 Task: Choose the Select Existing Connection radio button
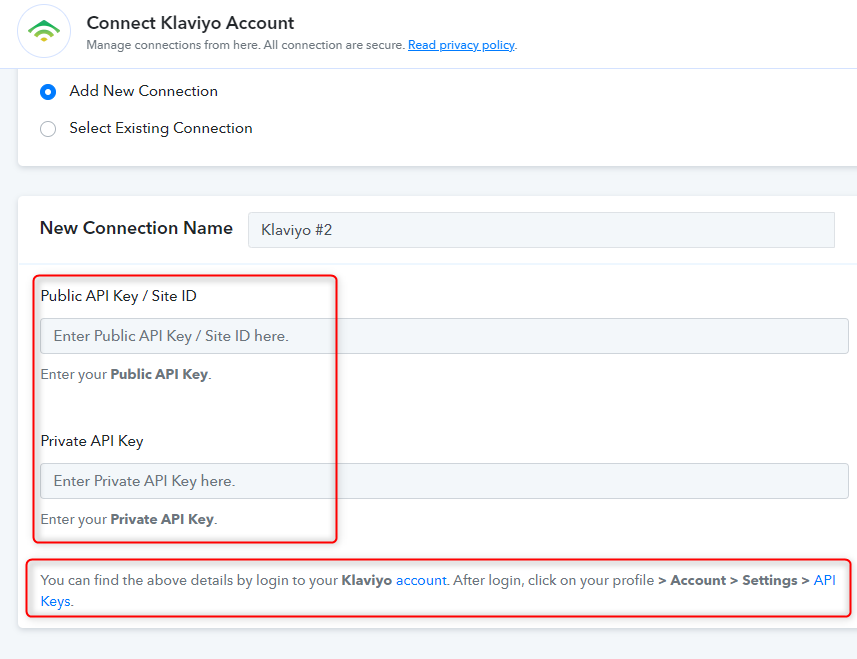[48, 129]
